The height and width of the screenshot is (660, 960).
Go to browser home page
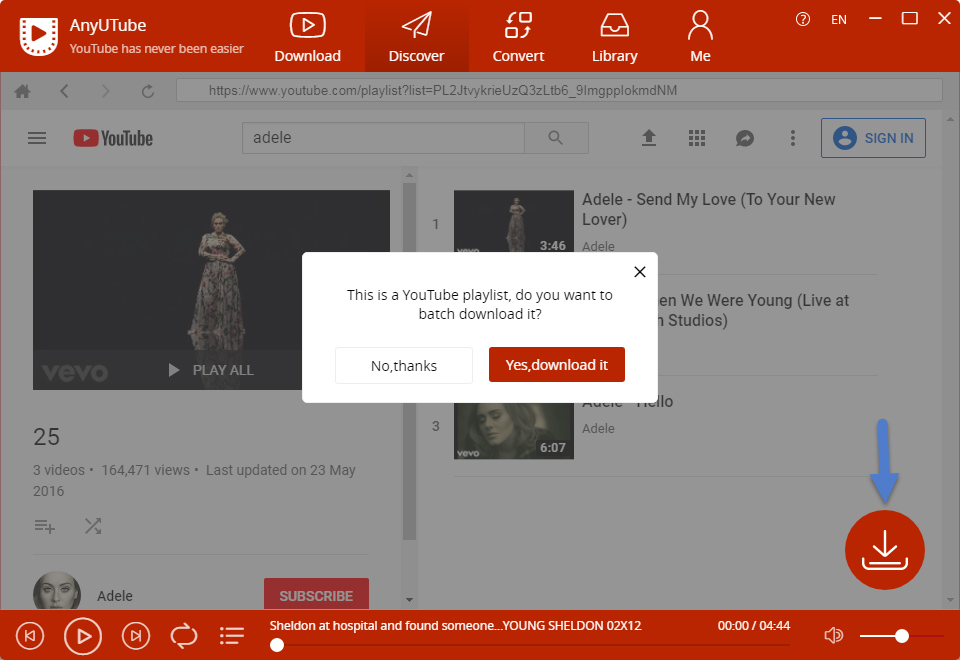coord(23,91)
